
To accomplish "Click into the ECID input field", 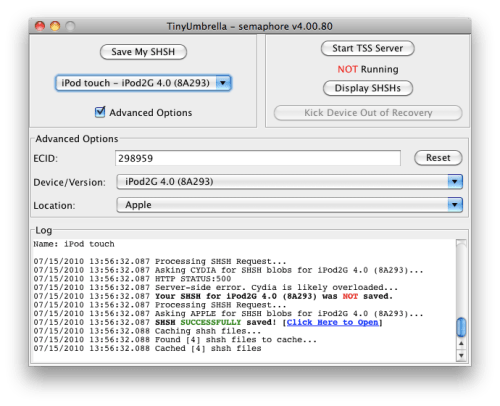I will click(x=258, y=158).
